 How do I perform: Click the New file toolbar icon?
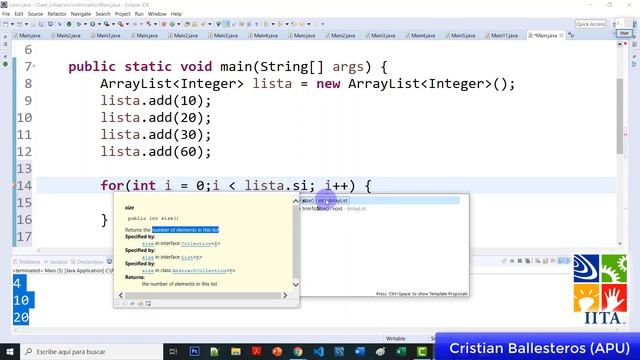tap(5, 24)
